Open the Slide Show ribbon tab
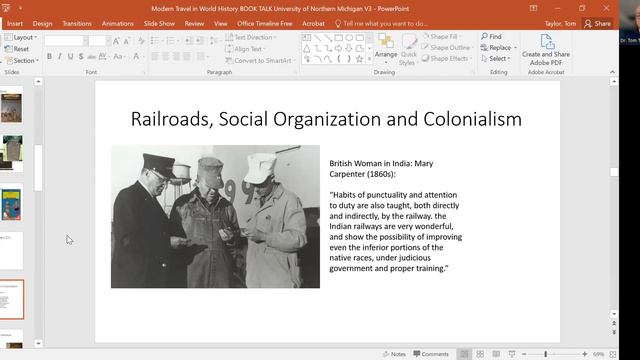This screenshot has width=640, height=360. (x=159, y=24)
